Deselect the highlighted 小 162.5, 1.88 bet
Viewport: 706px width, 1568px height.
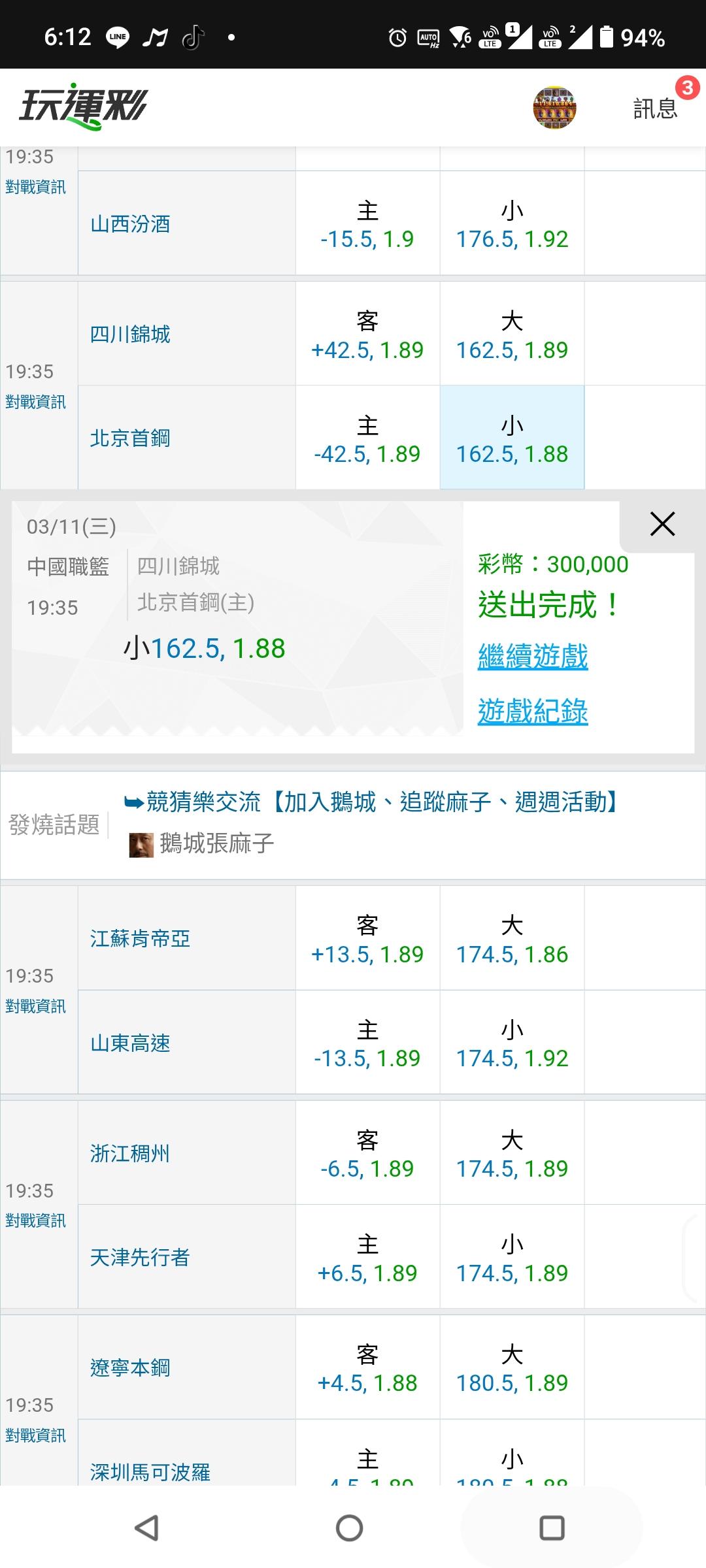point(512,438)
